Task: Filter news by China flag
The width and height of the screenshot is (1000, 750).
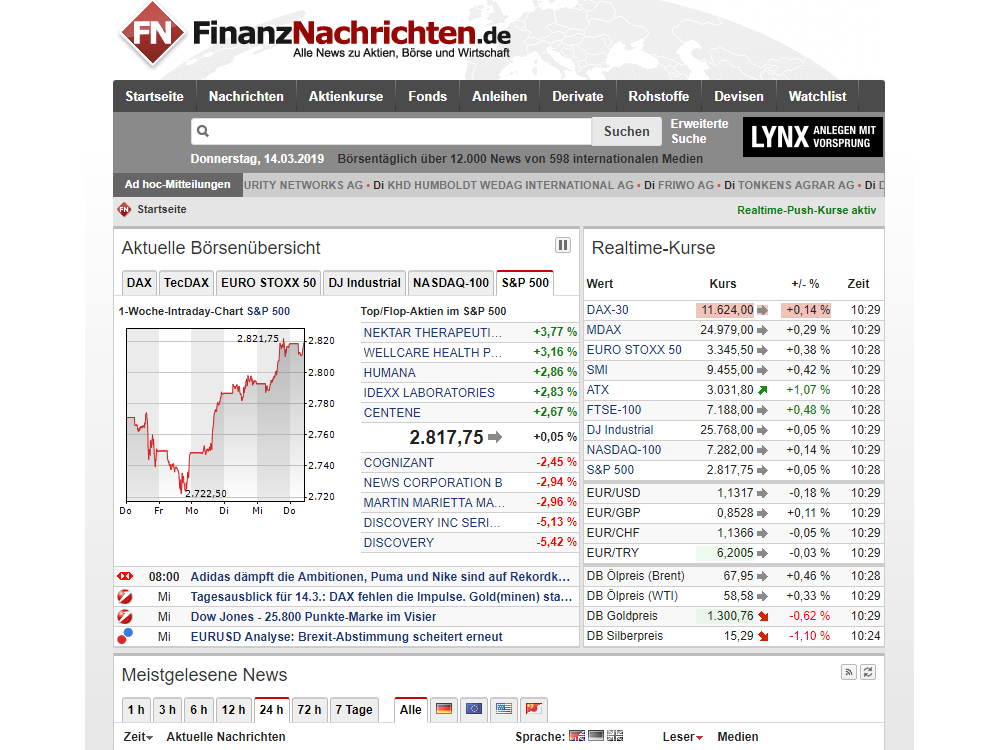Action: pos(534,709)
